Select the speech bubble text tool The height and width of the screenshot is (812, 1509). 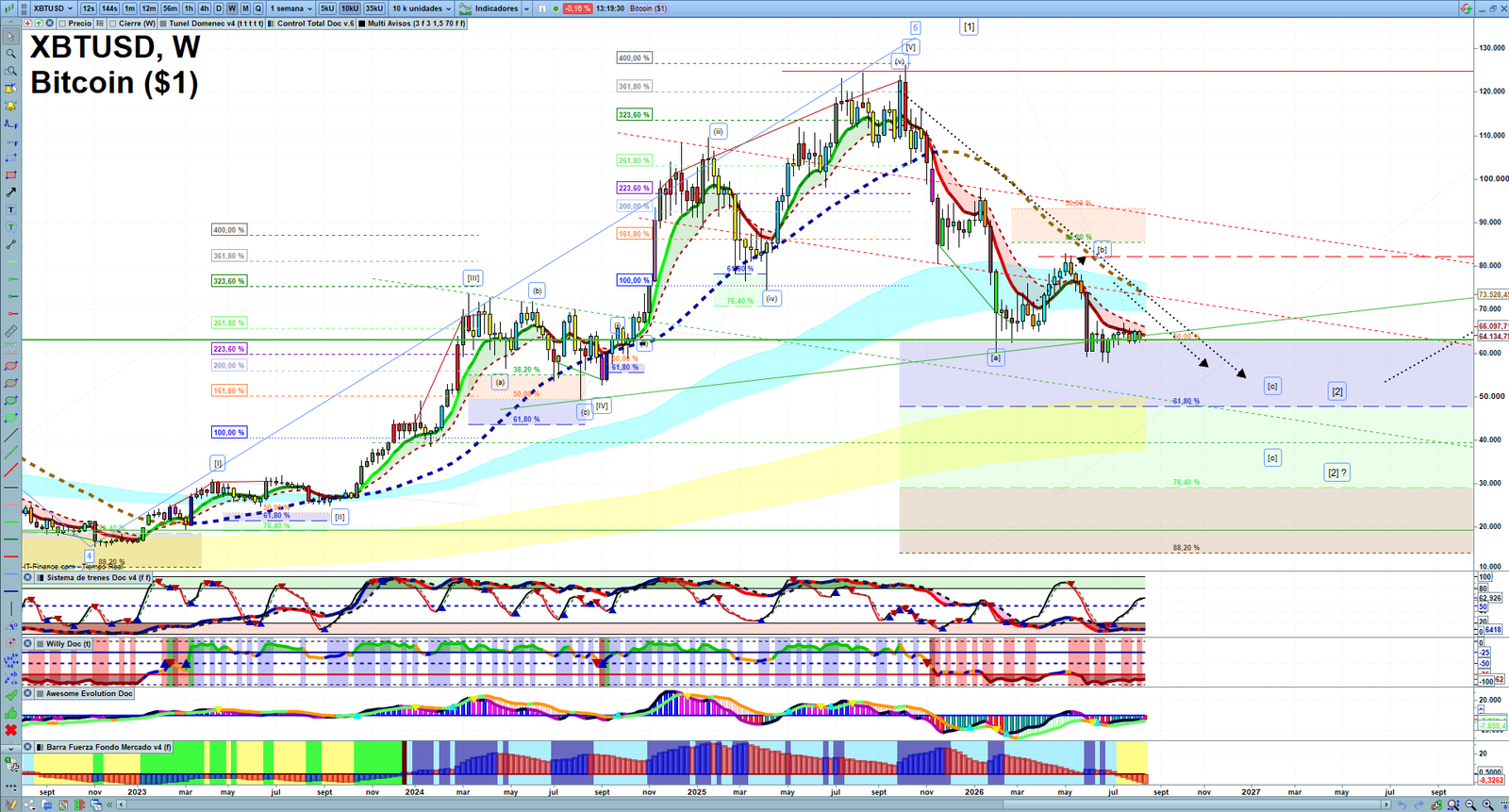pos(11,227)
